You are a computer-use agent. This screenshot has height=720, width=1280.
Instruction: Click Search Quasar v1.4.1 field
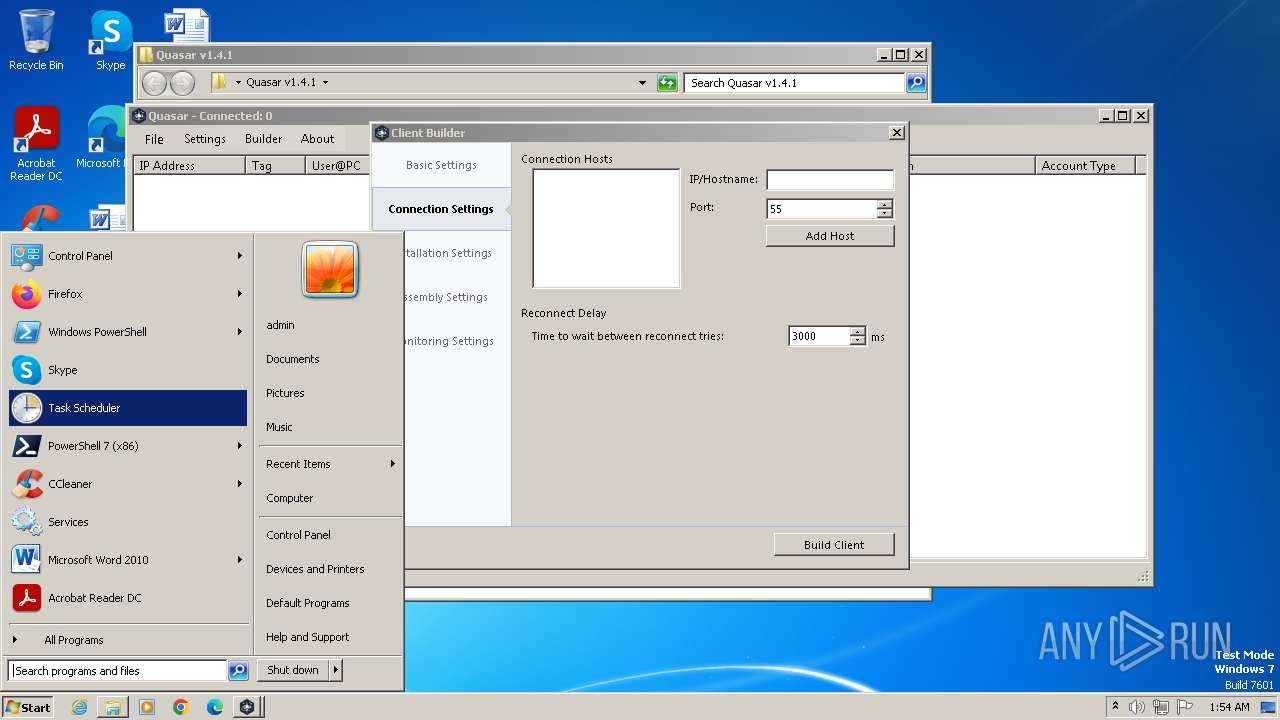click(x=795, y=83)
